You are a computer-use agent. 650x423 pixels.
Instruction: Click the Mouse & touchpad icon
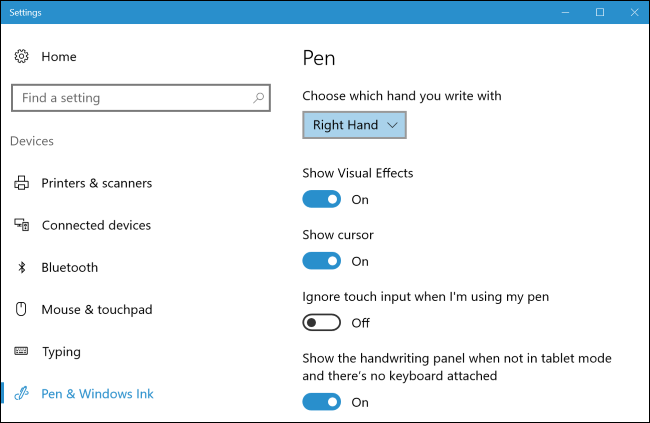coord(21,309)
